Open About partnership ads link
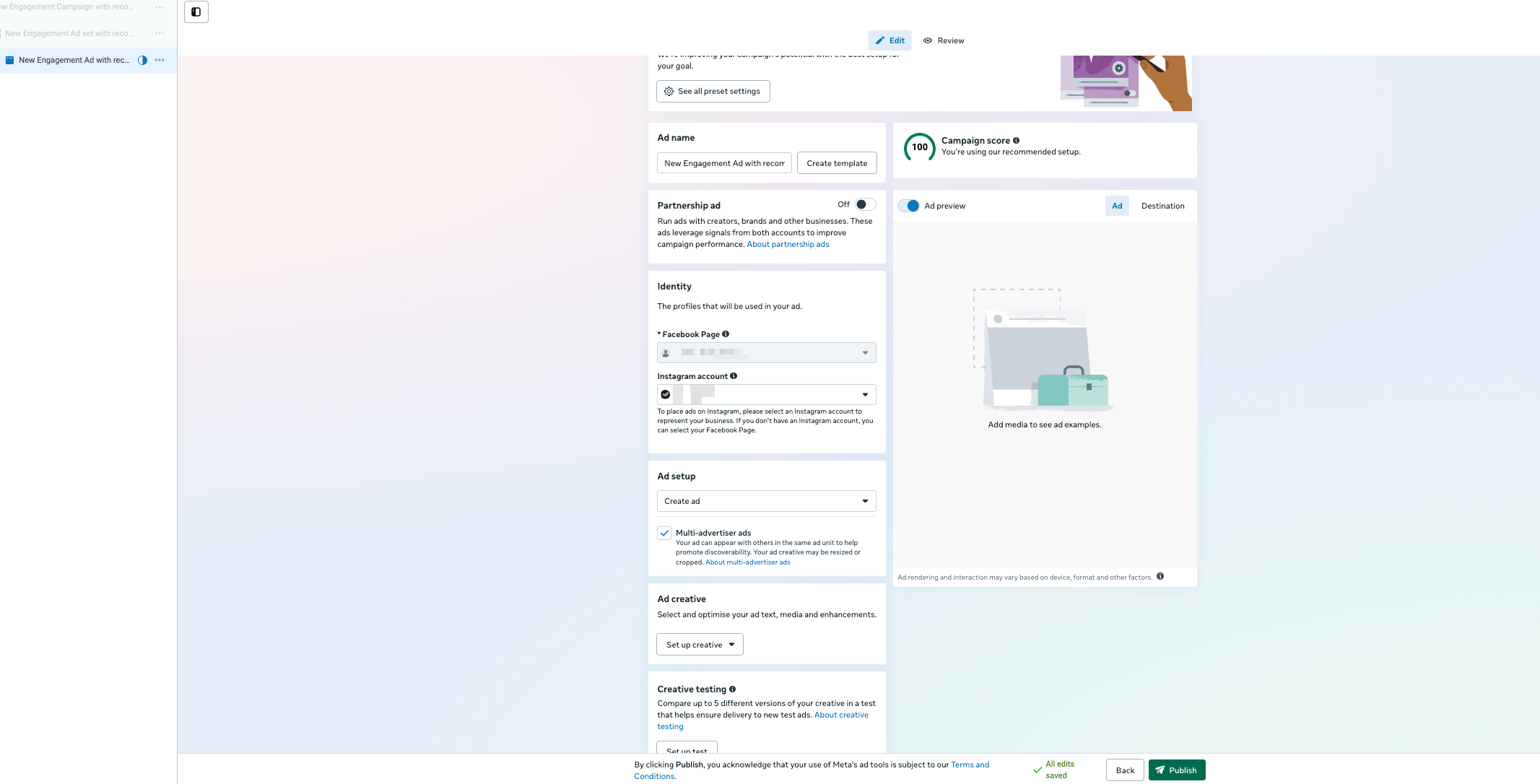The height and width of the screenshot is (784, 1540). [788, 245]
